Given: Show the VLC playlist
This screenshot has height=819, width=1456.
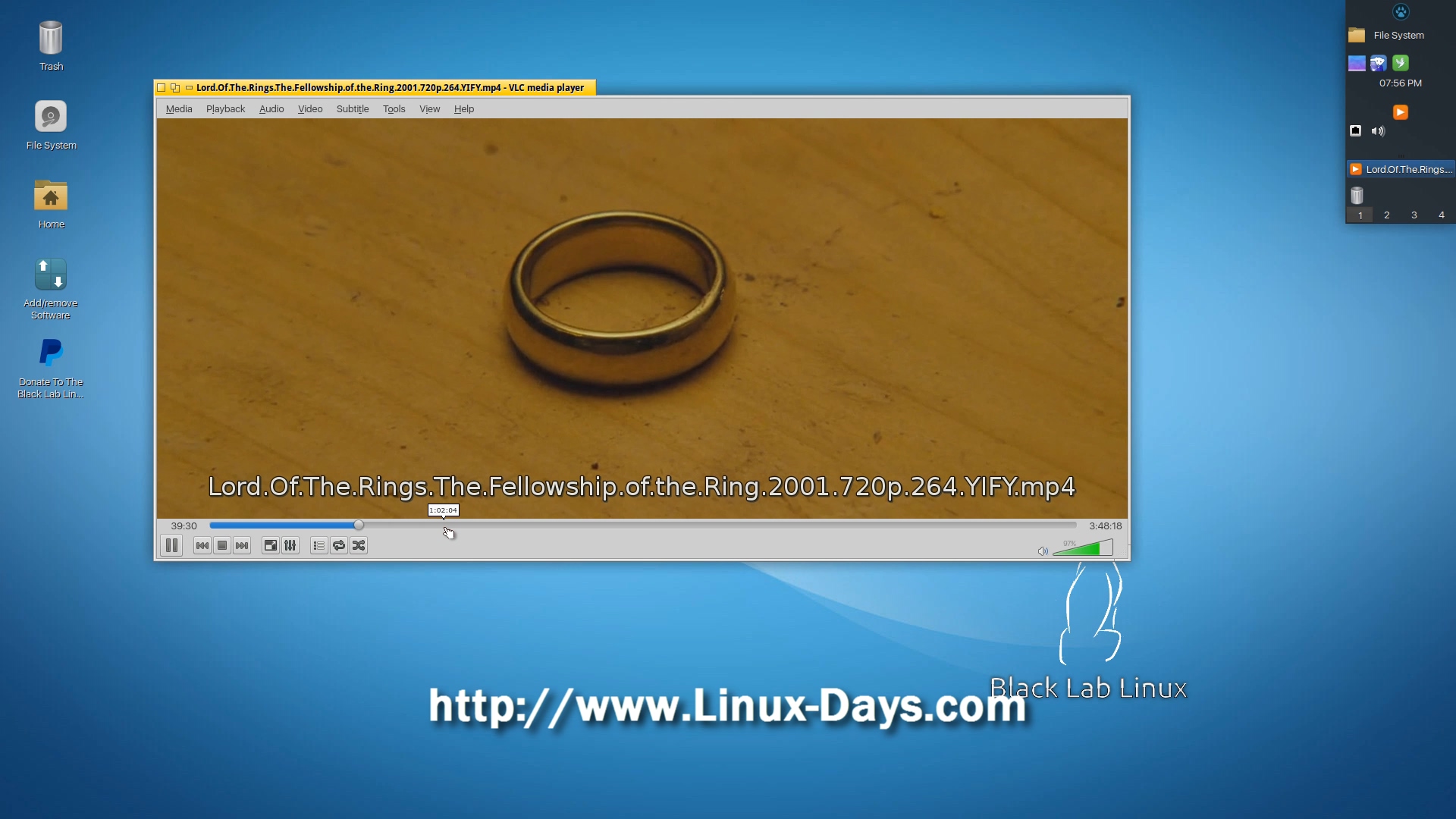Looking at the screenshot, I should [319, 545].
